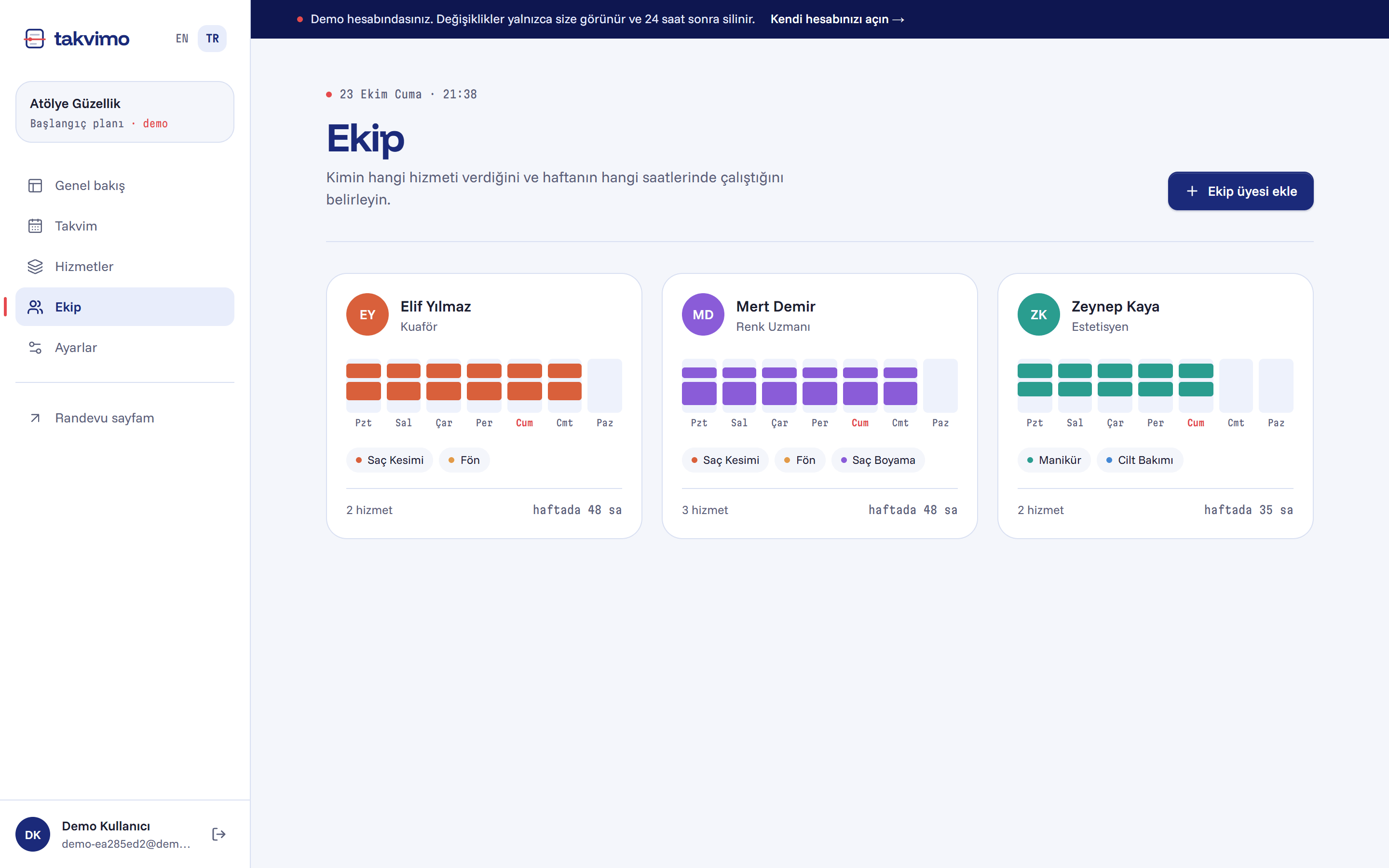Click the takvimo logo icon

click(34, 39)
